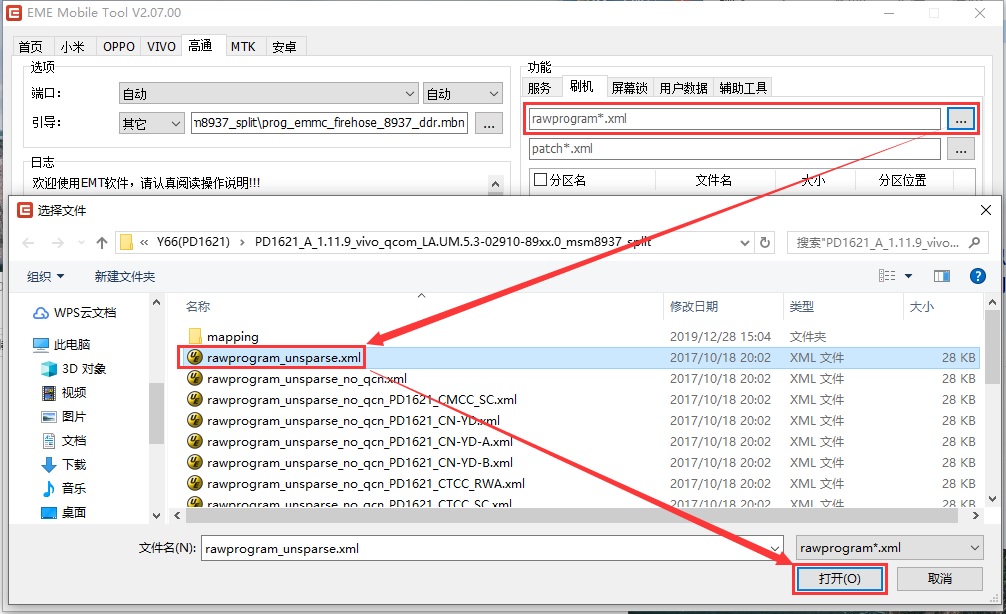Select the 音乐 folder in sidebar
The image size is (1006, 614).
pyautogui.click(x=73, y=488)
